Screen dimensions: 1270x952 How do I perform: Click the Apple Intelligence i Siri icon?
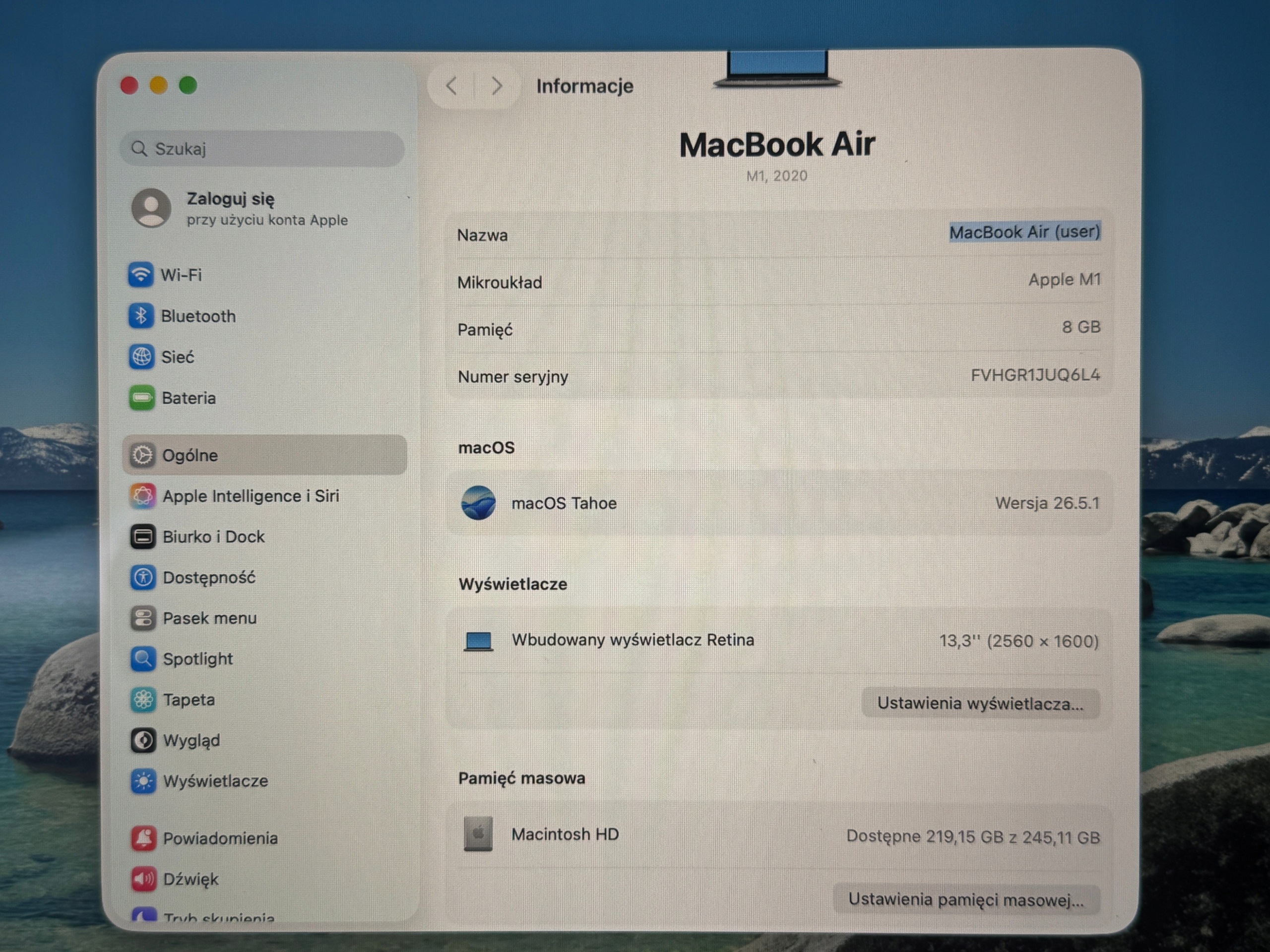point(142,496)
